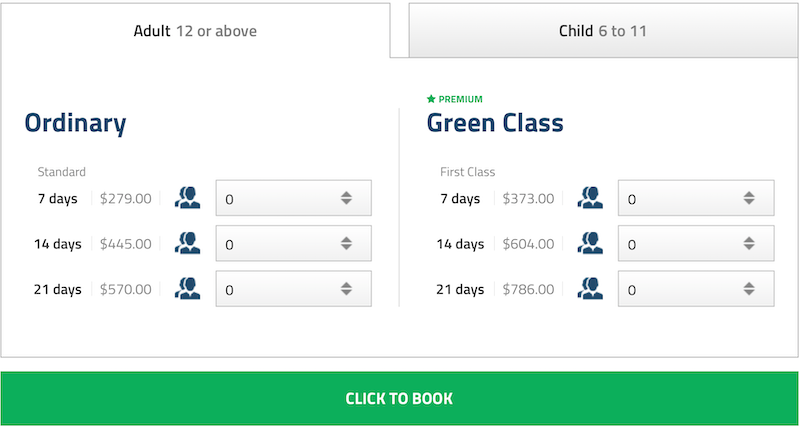Viewport: 800px width, 428px height.
Task: Click passengers icon for Ordinary 21 days
Action: [x=187, y=289]
